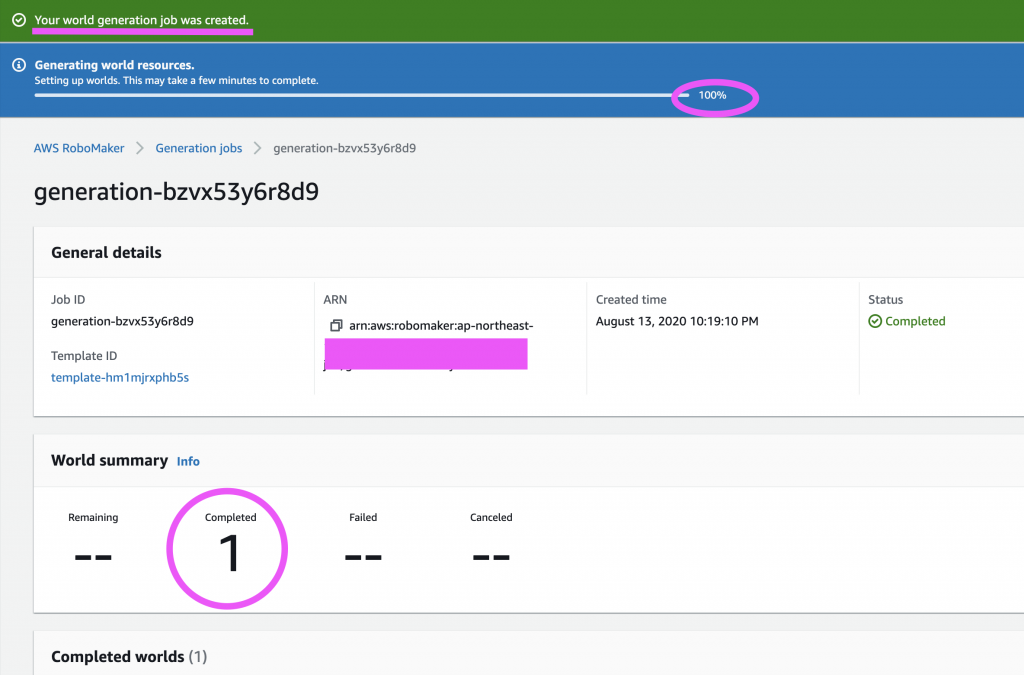Click the info icon beside Generating world resources
The width and height of the screenshot is (1024, 675).
pos(19,65)
